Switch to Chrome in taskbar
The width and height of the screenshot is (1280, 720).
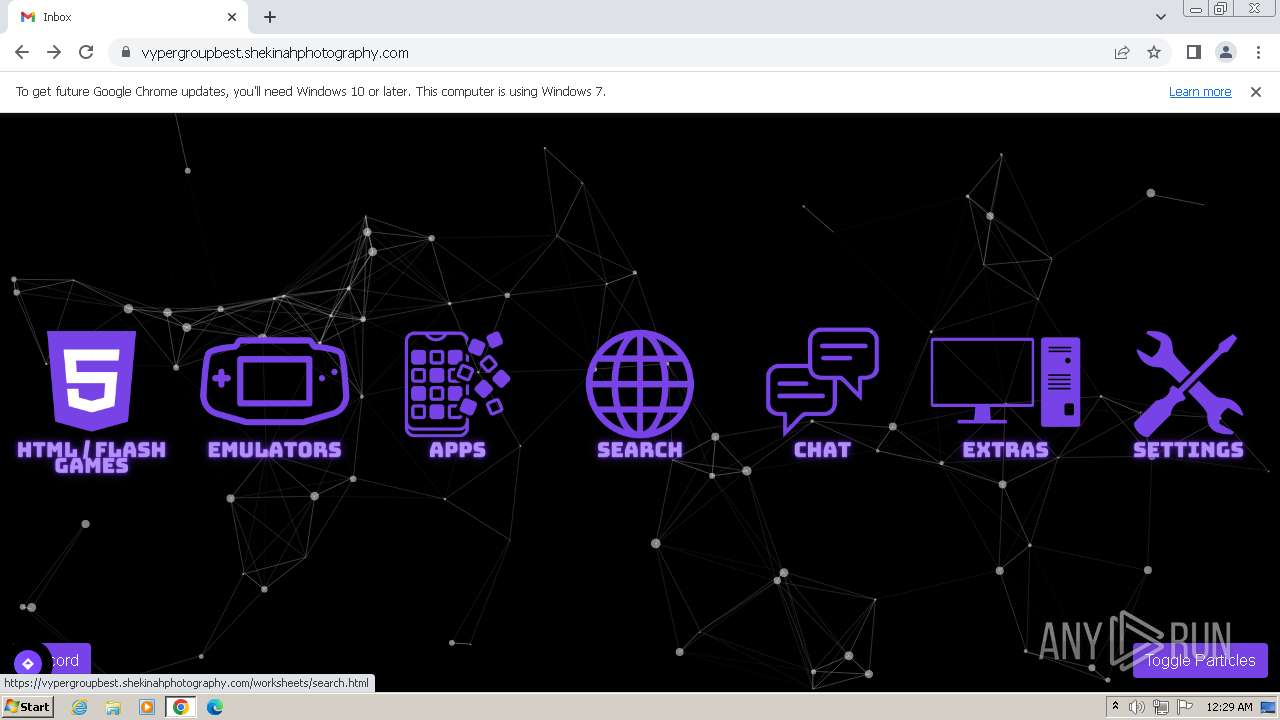pyautogui.click(x=181, y=707)
